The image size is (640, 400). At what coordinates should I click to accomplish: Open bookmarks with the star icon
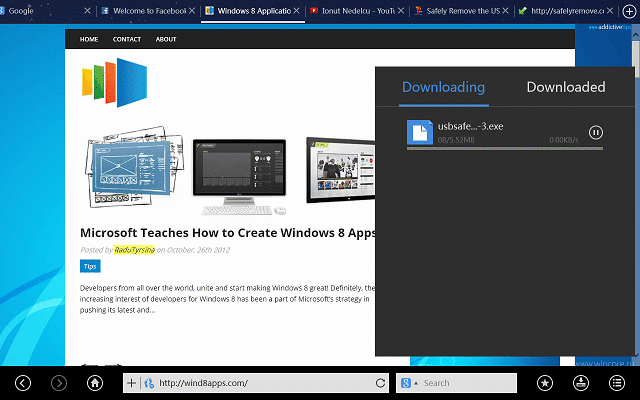[x=545, y=383]
